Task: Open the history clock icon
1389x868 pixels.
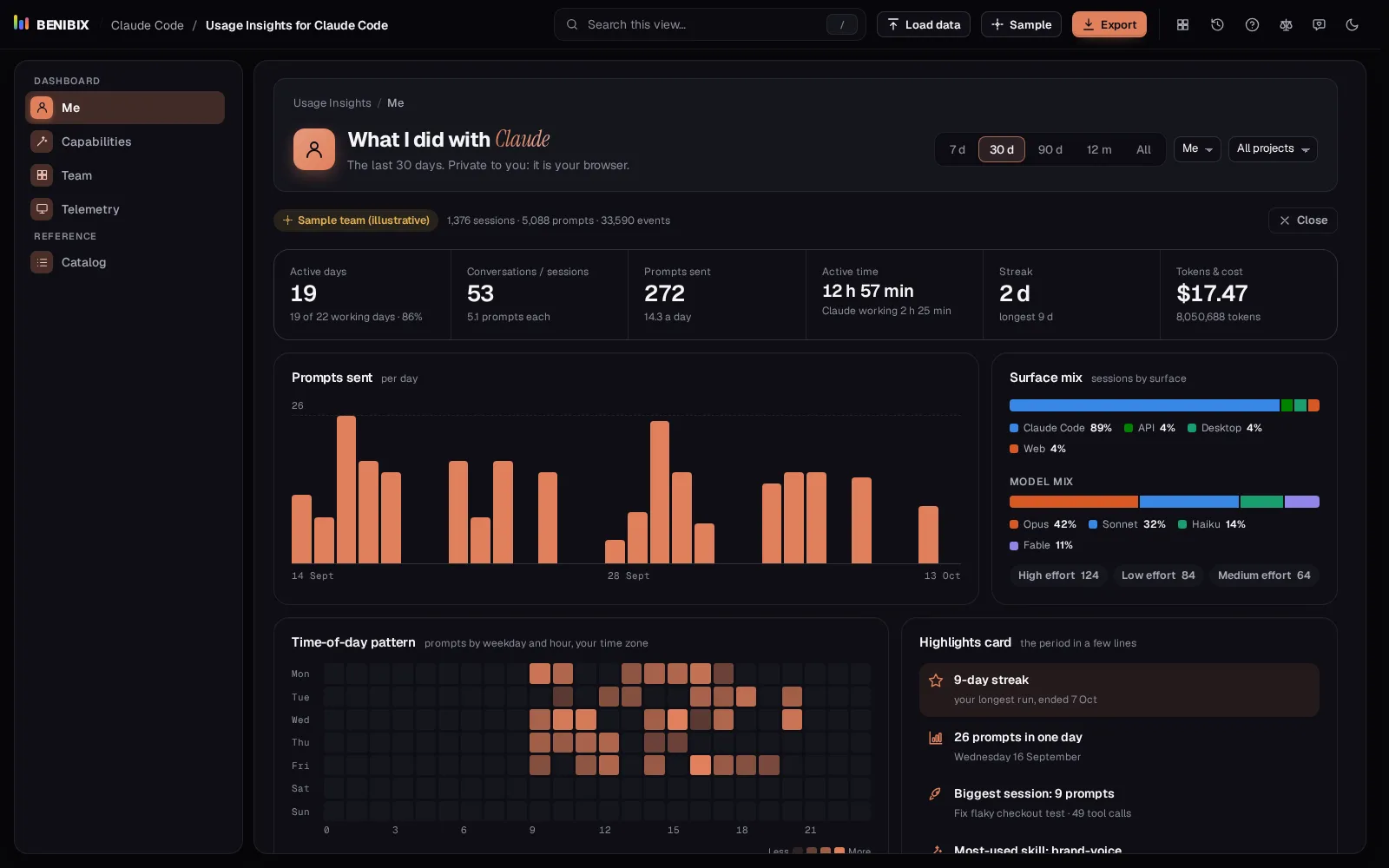Action: tap(1217, 24)
